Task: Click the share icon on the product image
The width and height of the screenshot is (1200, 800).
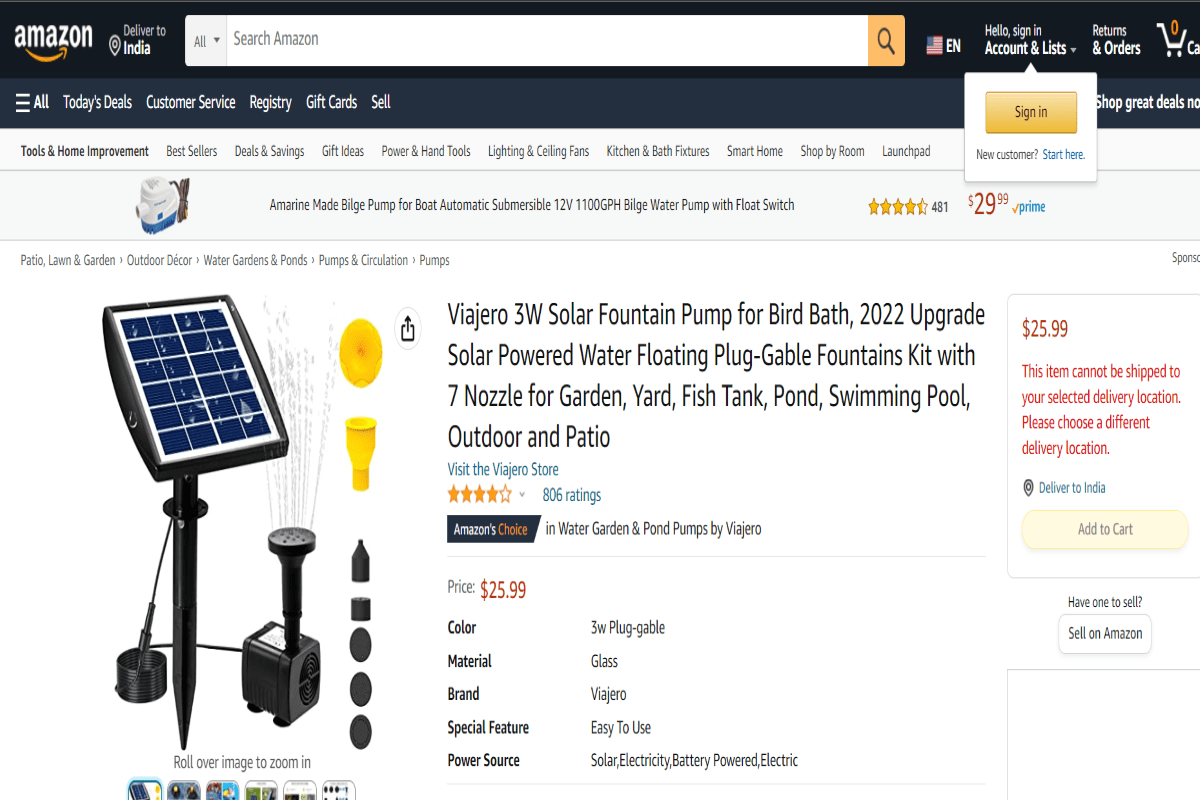Action: click(x=407, y=327)
